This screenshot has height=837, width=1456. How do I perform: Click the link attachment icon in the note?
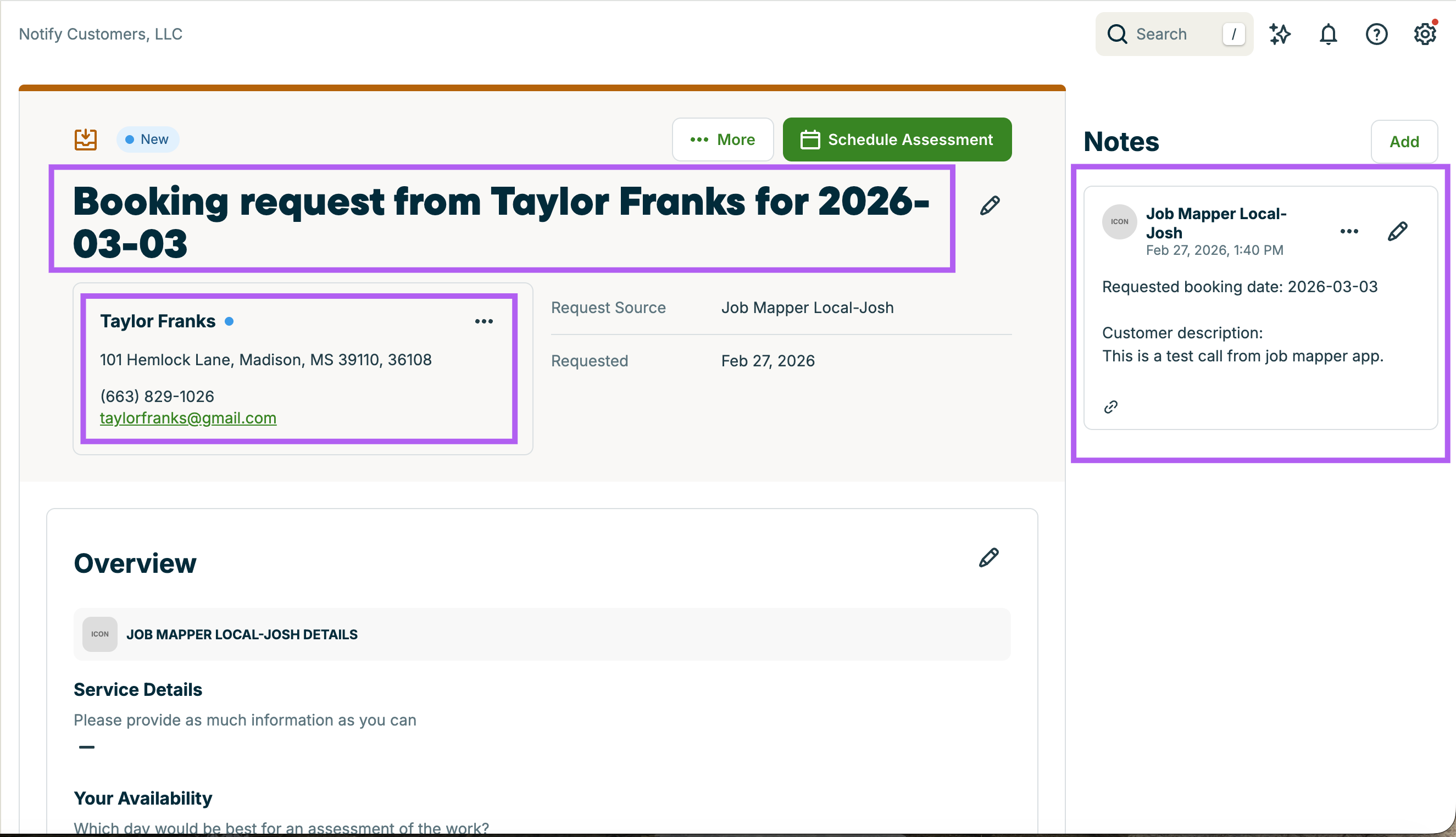pos(1111,407)
